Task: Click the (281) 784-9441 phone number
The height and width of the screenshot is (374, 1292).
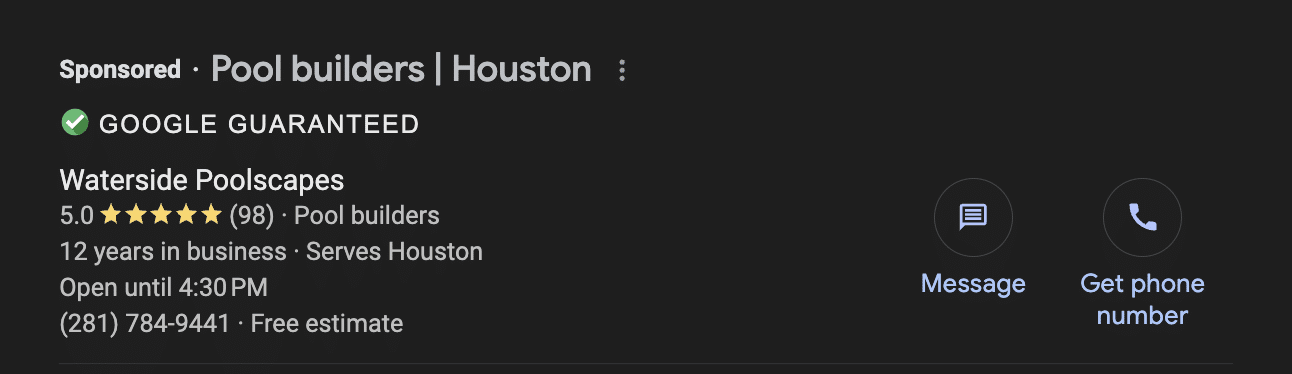Action: (x=145, y=323)
